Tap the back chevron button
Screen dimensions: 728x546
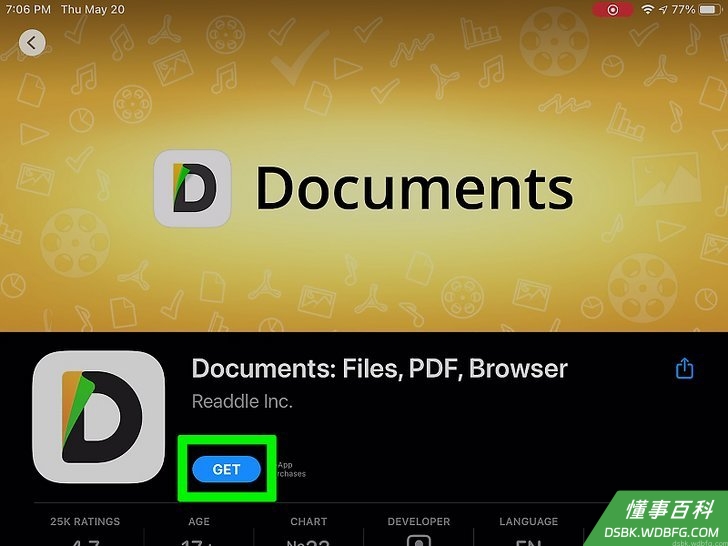click(32, 43)
